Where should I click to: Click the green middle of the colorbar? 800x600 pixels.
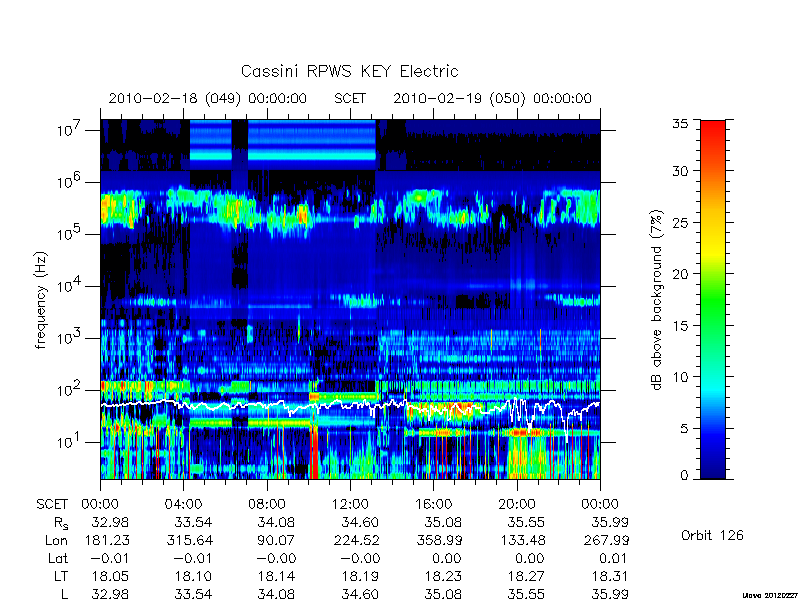coord(713,296)
